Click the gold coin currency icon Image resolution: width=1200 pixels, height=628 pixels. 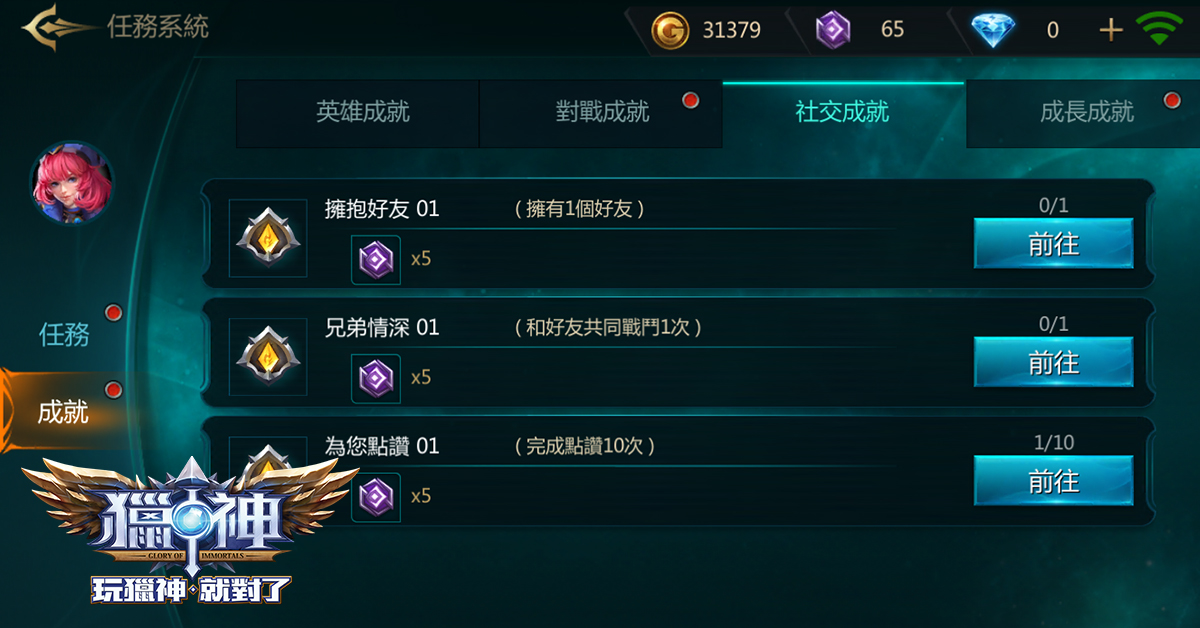click(670, 31)
